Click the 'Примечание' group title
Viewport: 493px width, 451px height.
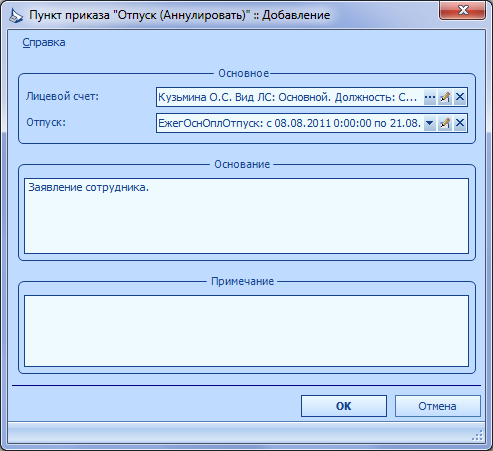pos(242,281)
